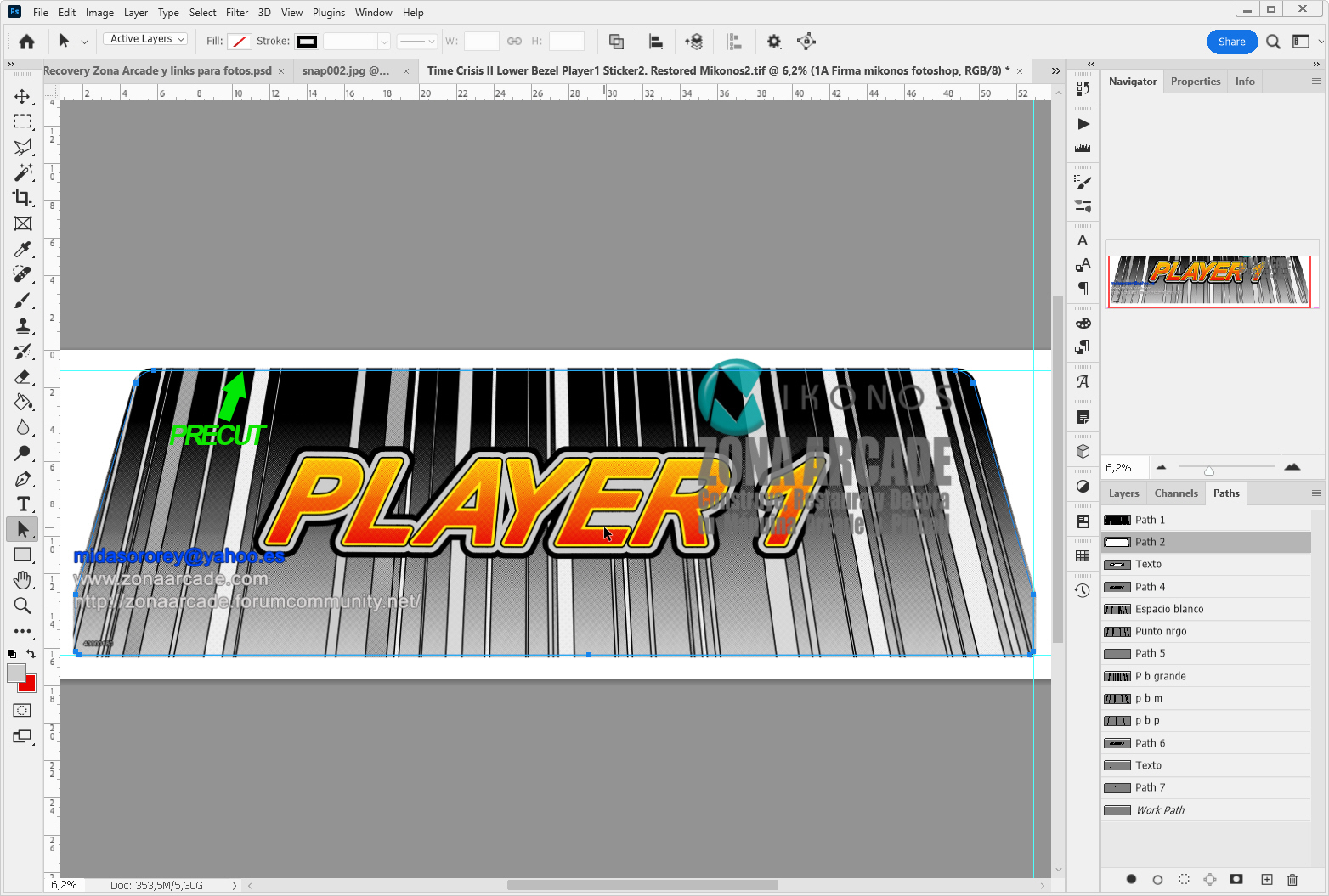This screenshot has height=896, width=1329.
Task: Switch to the Layers tab
Action: [1123, 493]
